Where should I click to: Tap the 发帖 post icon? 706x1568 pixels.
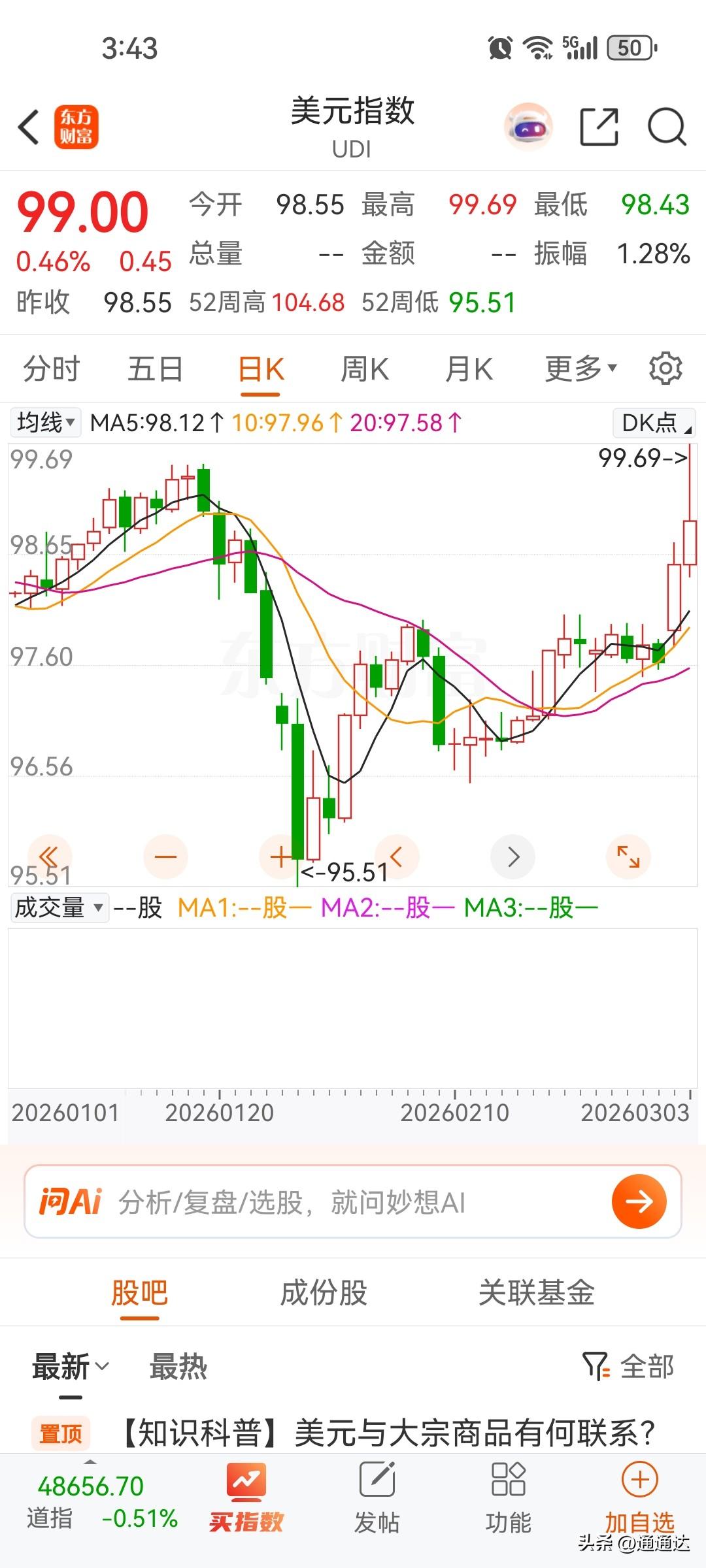[377, 1497]
